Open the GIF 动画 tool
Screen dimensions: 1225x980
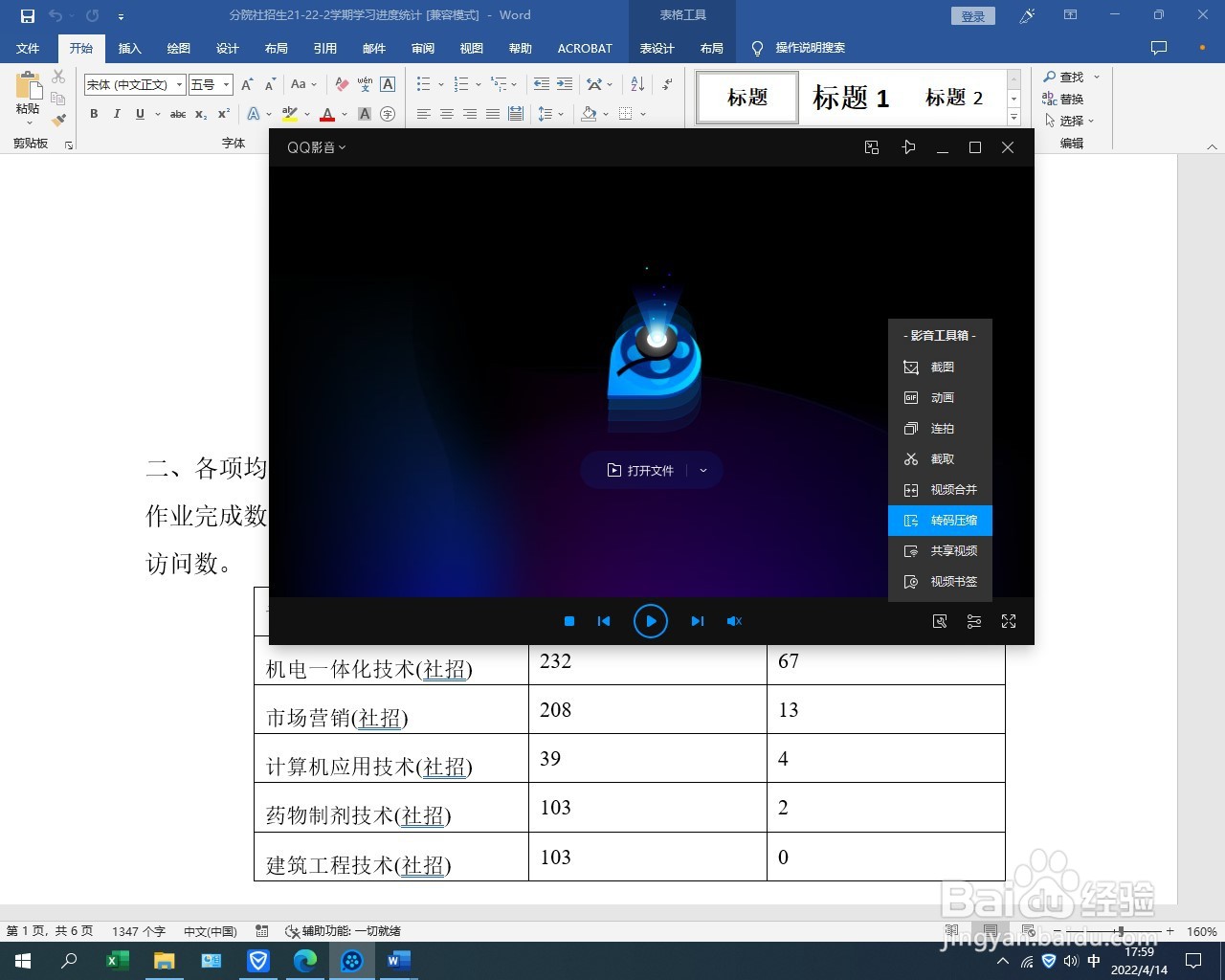941,397
